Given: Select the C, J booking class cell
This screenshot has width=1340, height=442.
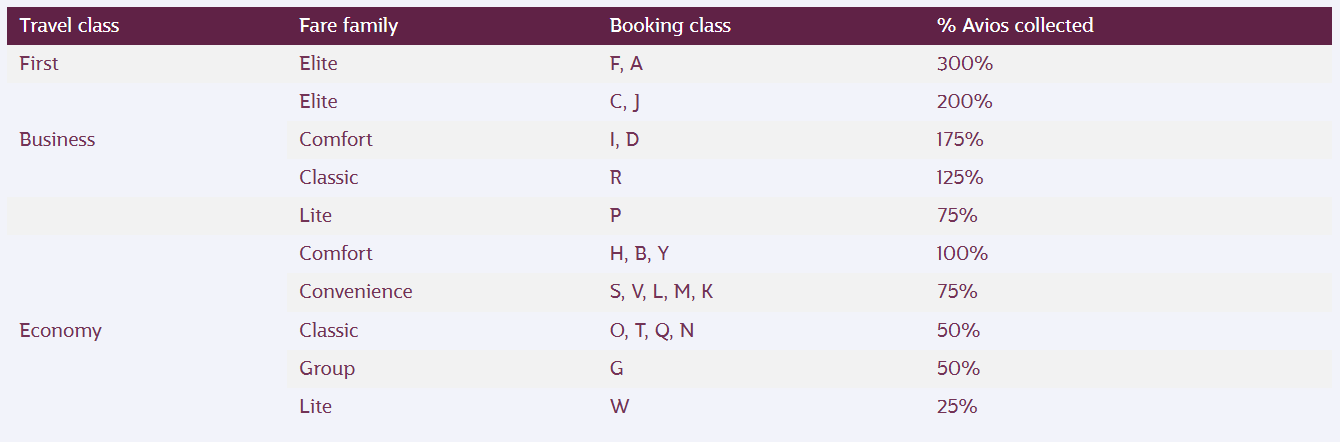Looking at the screenshot, I should pos(625,102).
